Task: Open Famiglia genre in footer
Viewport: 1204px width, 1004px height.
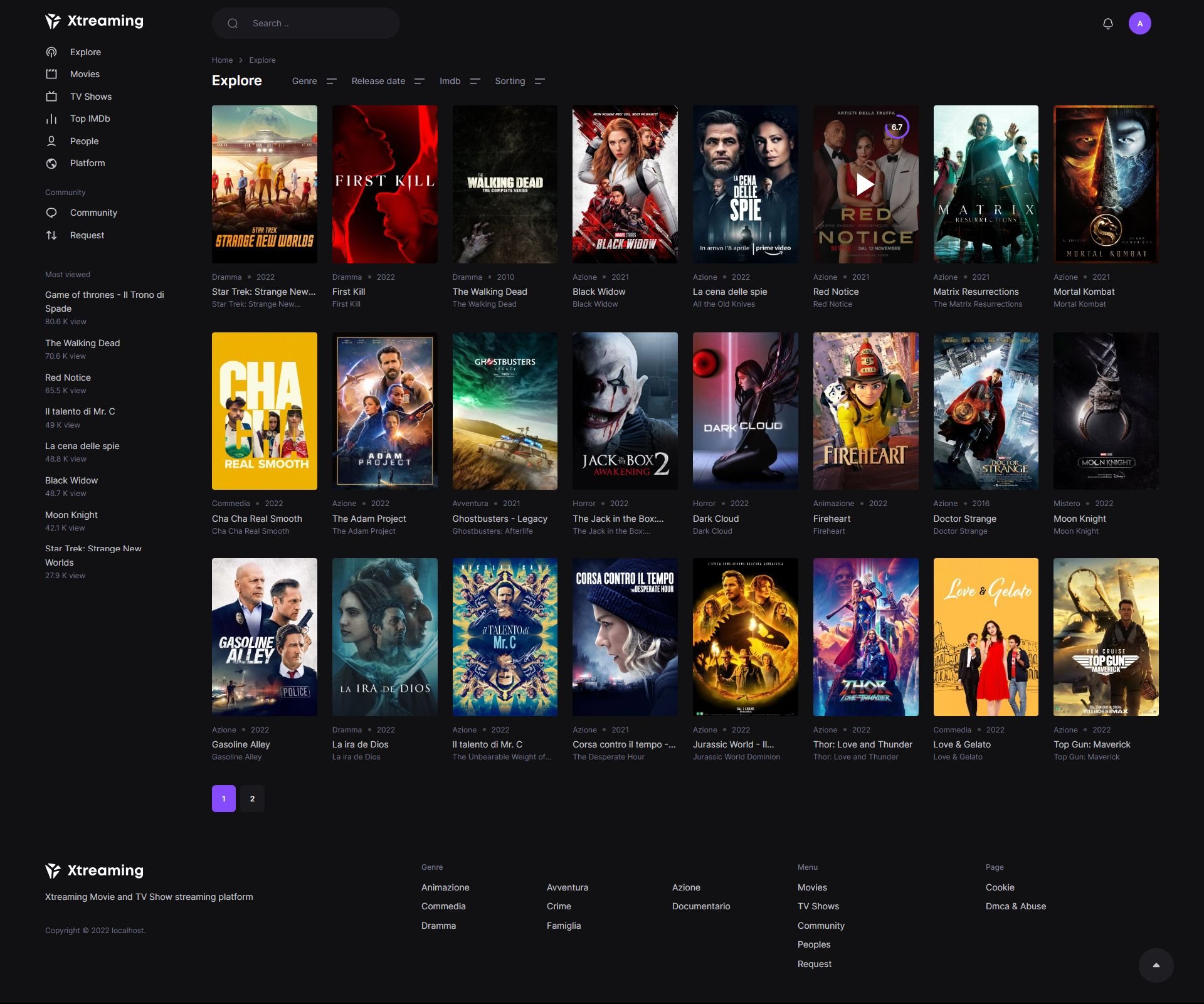Action: (564, 926)
